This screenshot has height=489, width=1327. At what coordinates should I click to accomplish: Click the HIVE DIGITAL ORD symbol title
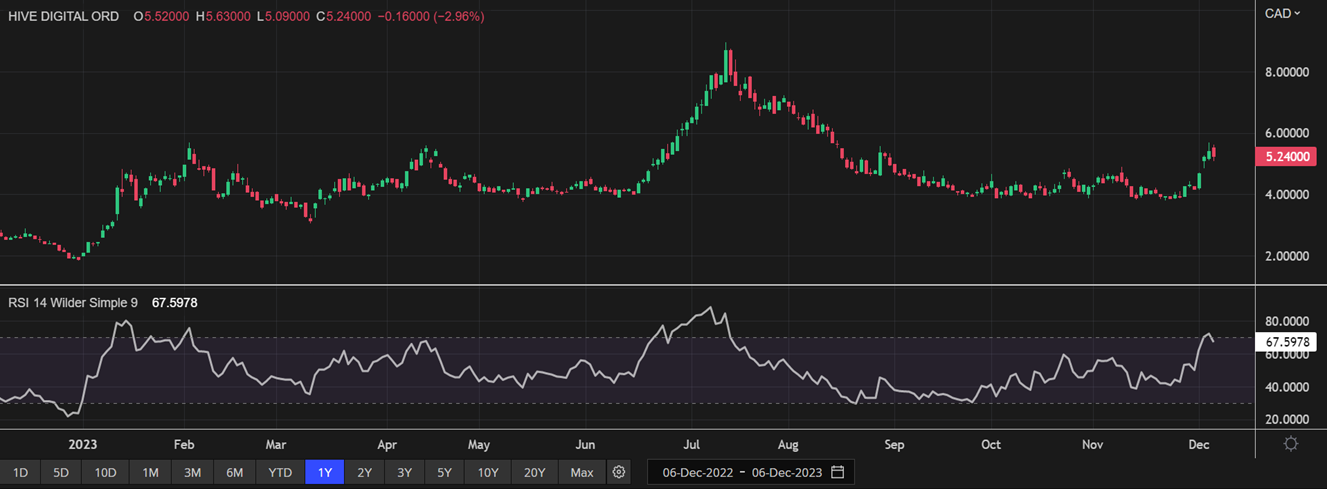point(63,17)
